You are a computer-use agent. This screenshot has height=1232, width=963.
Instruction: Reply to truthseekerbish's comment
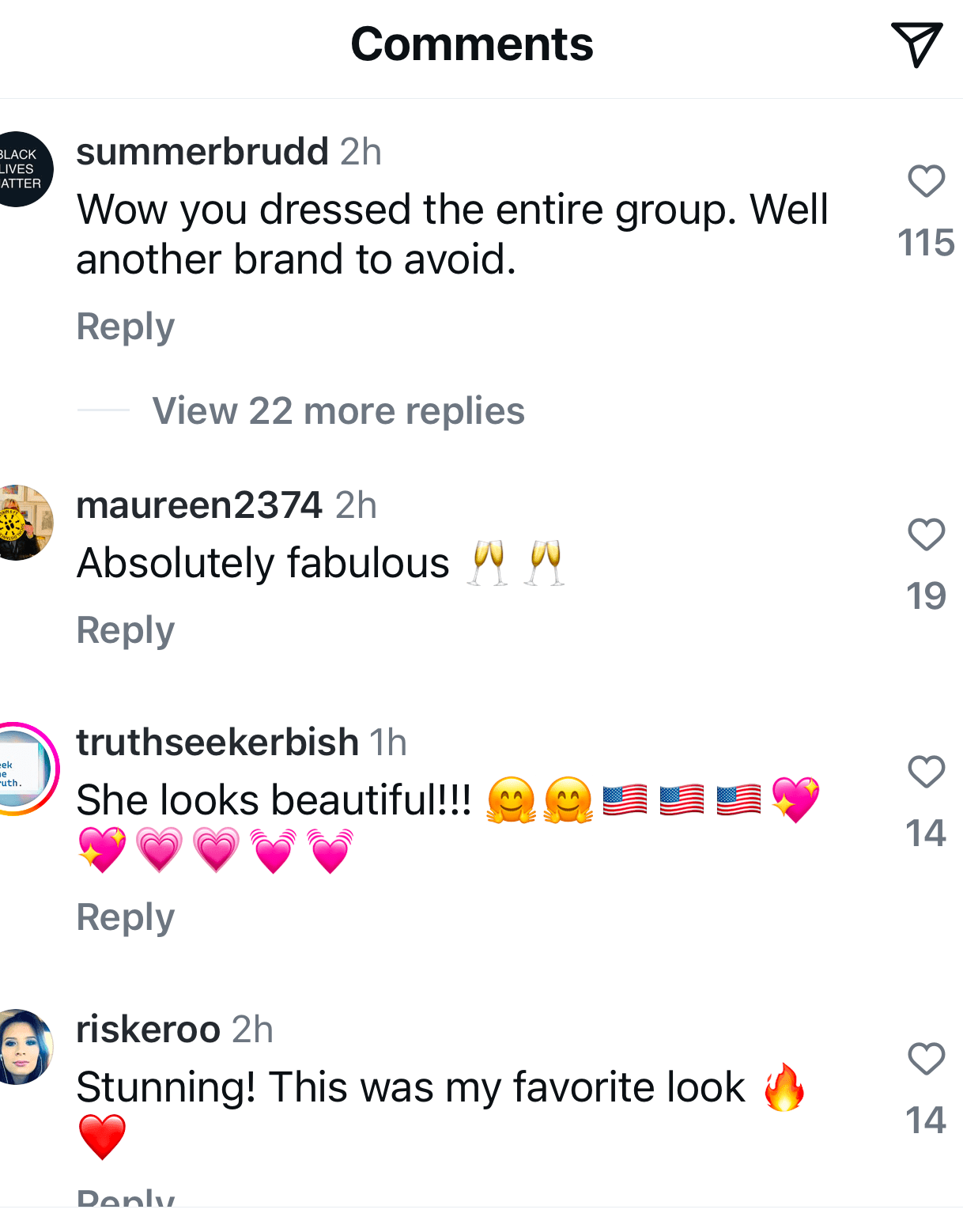pos(125,917)
